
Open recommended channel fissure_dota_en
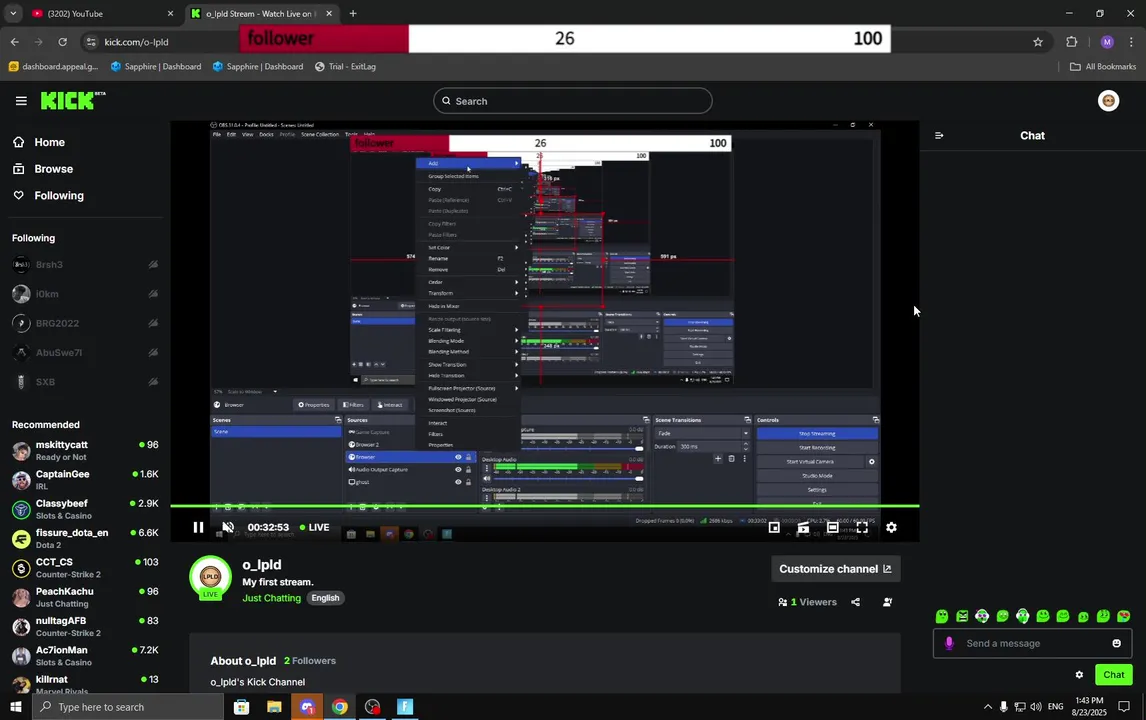tap(86, 538)
